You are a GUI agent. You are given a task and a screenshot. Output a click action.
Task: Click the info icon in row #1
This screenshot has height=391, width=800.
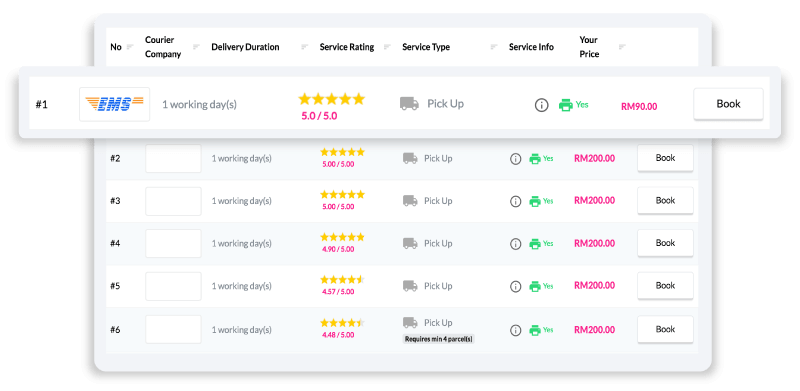click(541, 105)
